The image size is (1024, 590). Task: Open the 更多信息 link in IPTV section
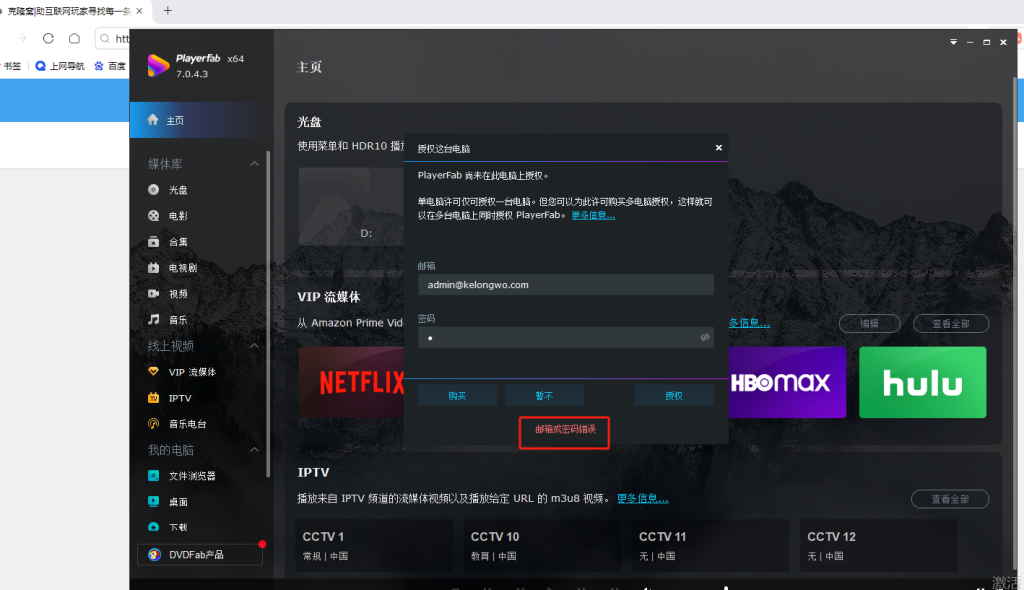coord(643,498)
